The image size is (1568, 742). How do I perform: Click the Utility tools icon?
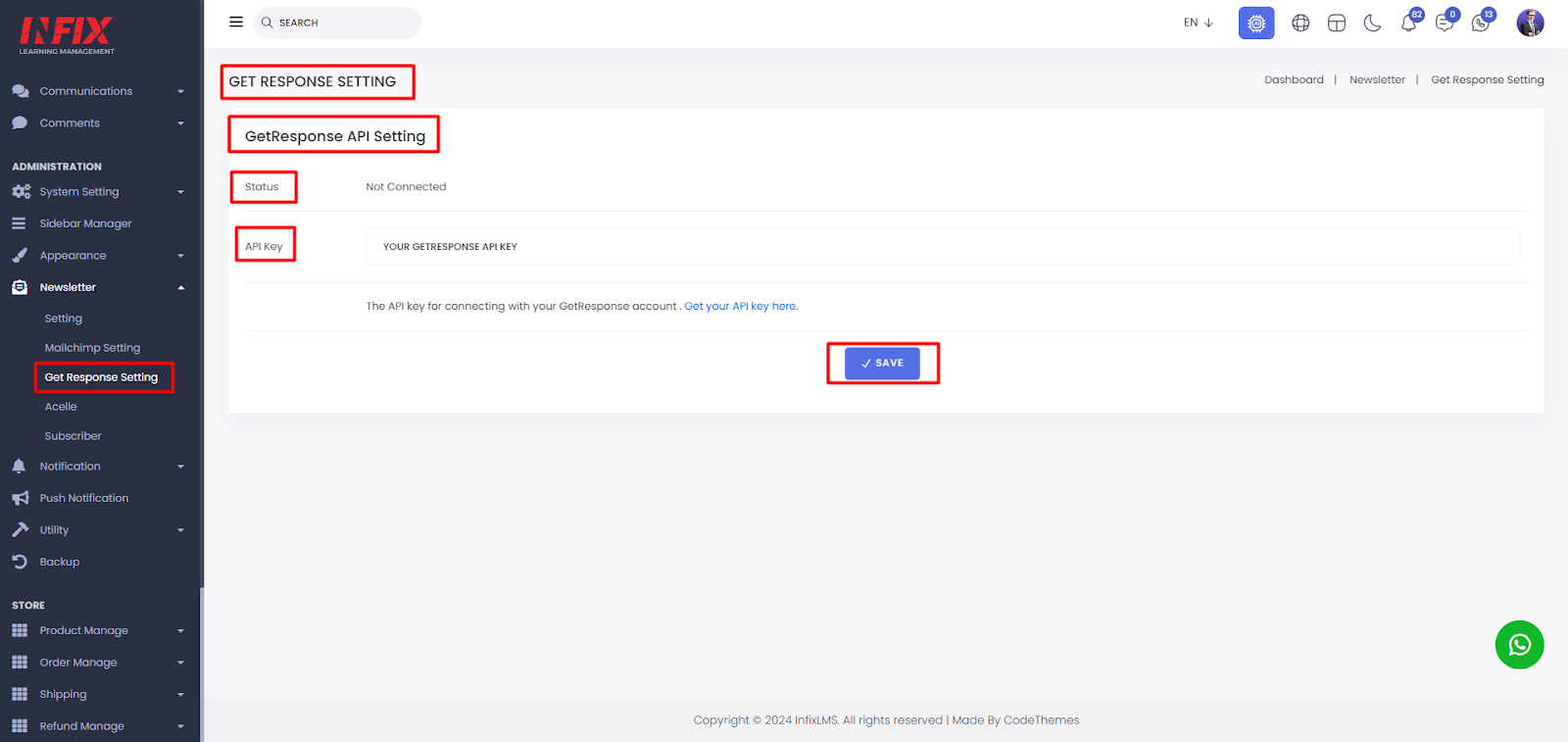[20, 530]
